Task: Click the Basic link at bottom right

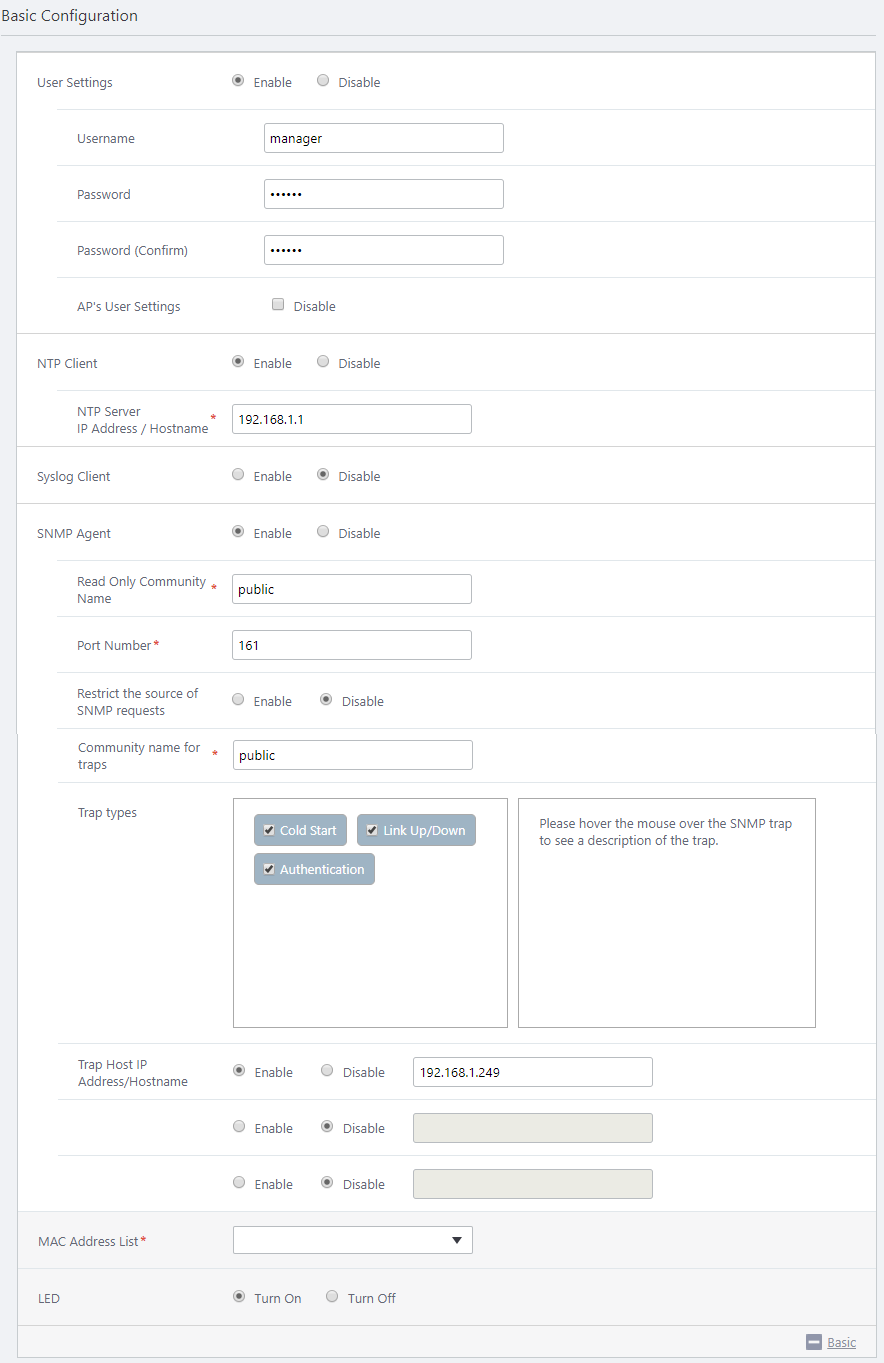Action: pyautogui.click(x=841, y=1342)
